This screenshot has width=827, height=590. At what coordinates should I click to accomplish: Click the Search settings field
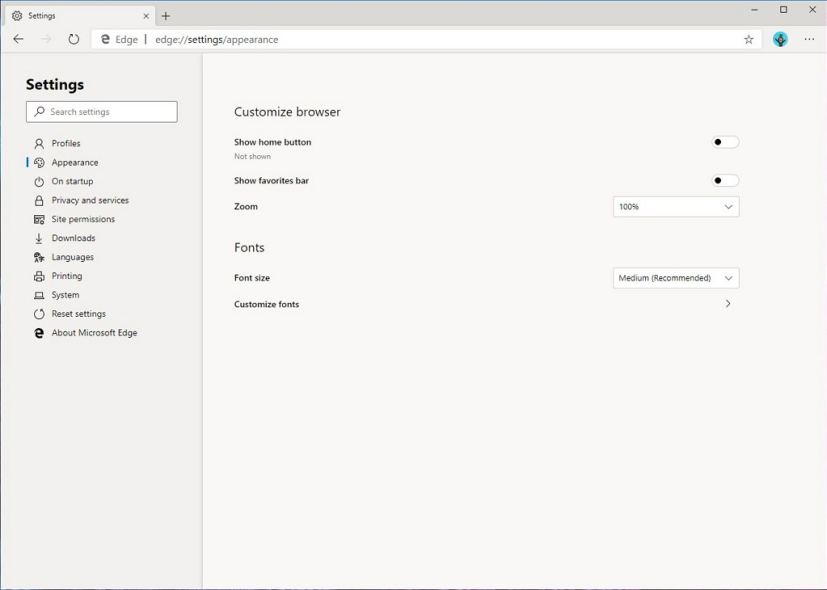pyautogui.click(x=102, y=112)
